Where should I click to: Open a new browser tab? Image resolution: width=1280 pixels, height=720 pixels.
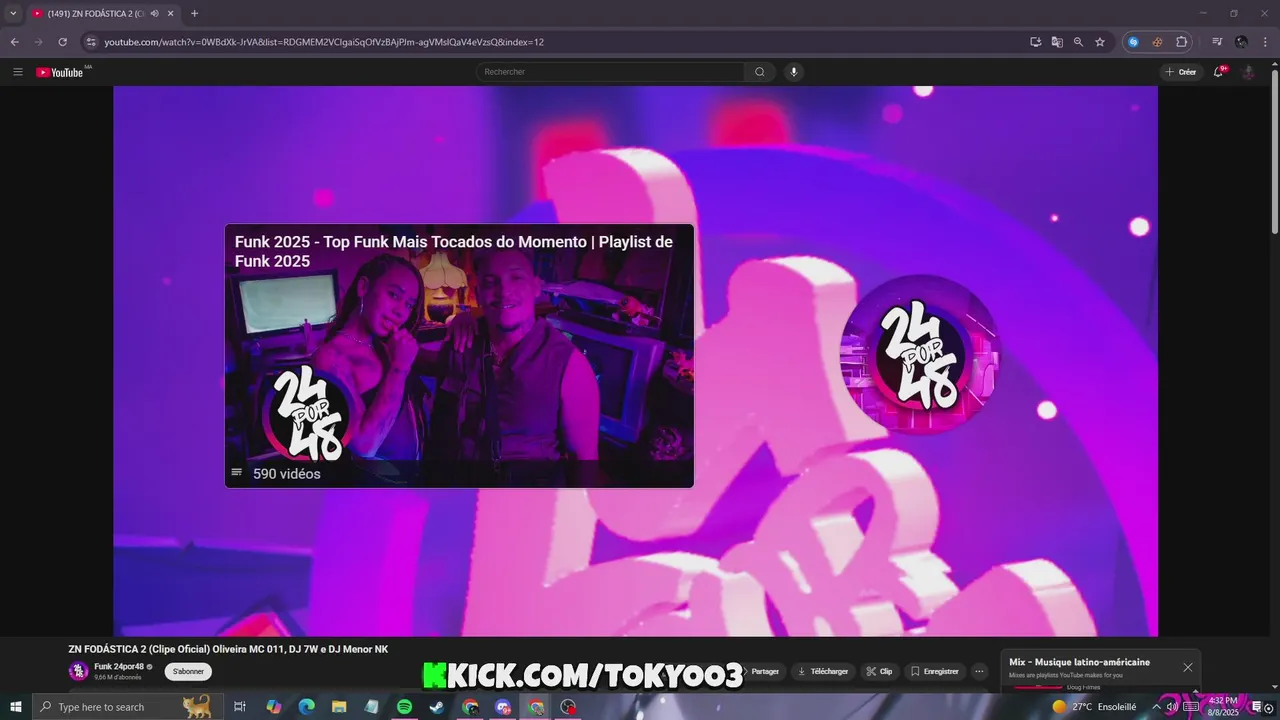tap(194, 13)
